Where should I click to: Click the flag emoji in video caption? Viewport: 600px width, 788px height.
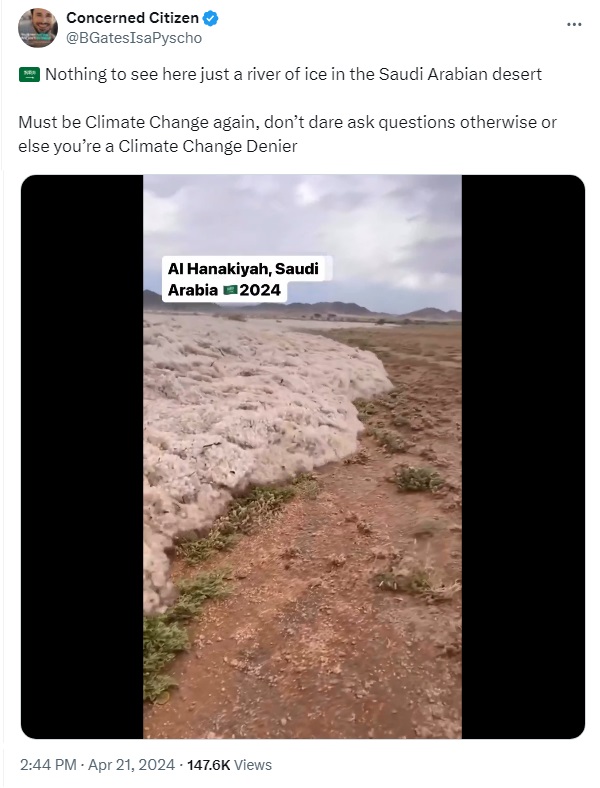coord(230,290)
